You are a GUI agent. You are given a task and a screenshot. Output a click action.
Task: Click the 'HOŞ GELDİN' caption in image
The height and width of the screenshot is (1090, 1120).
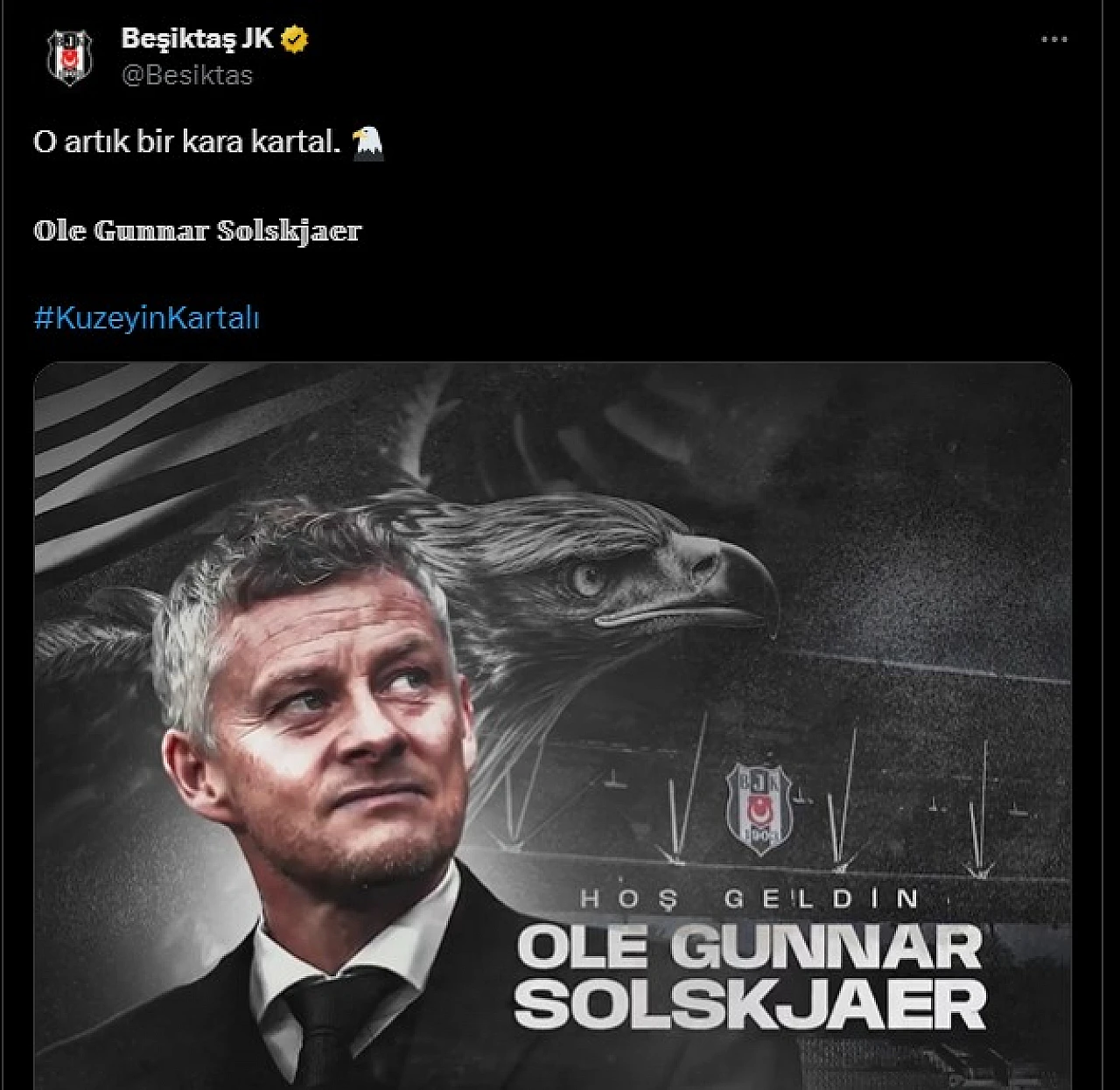749,898
